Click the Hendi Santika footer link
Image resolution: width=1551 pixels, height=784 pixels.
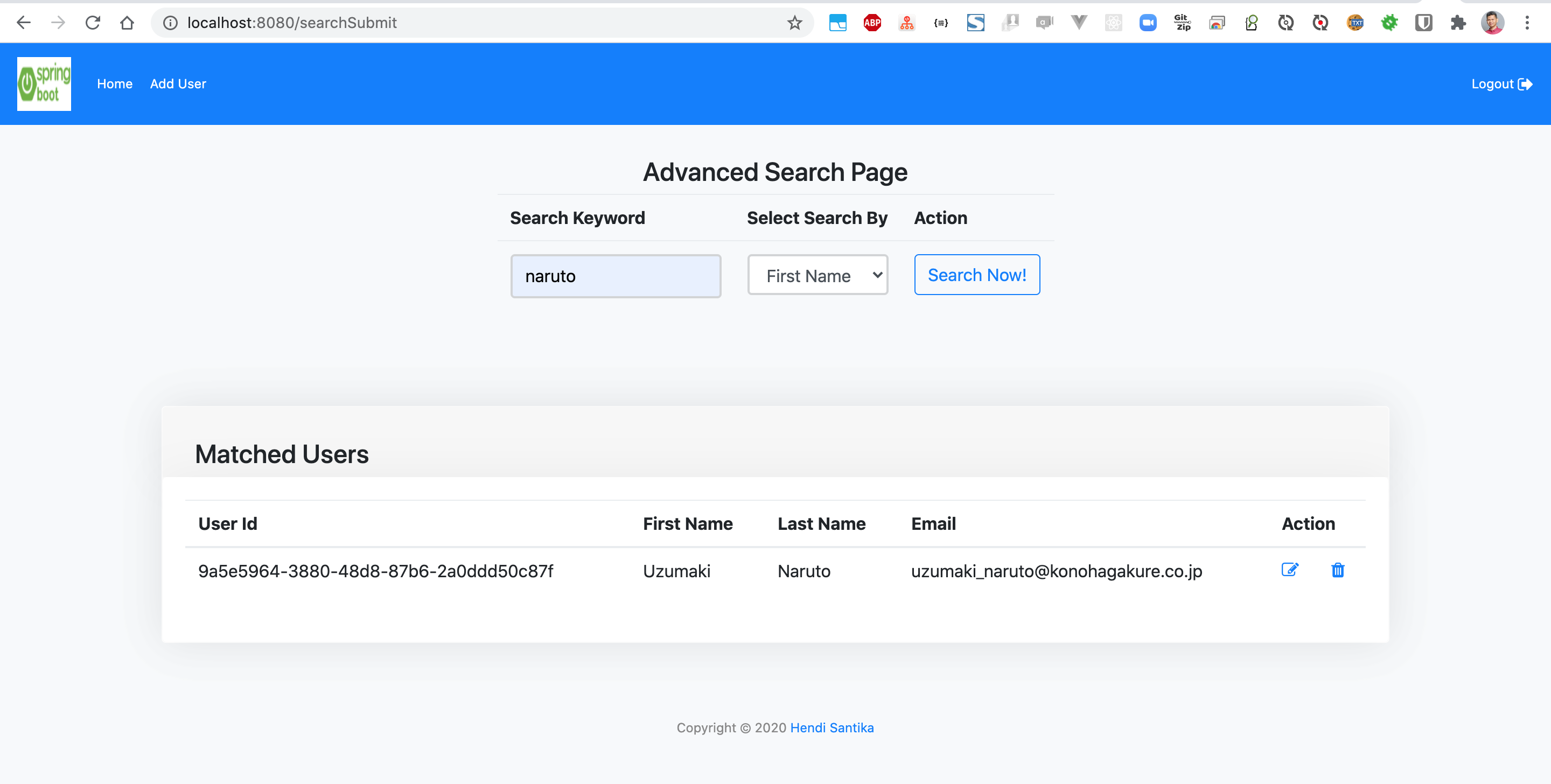tap(832, 727)
